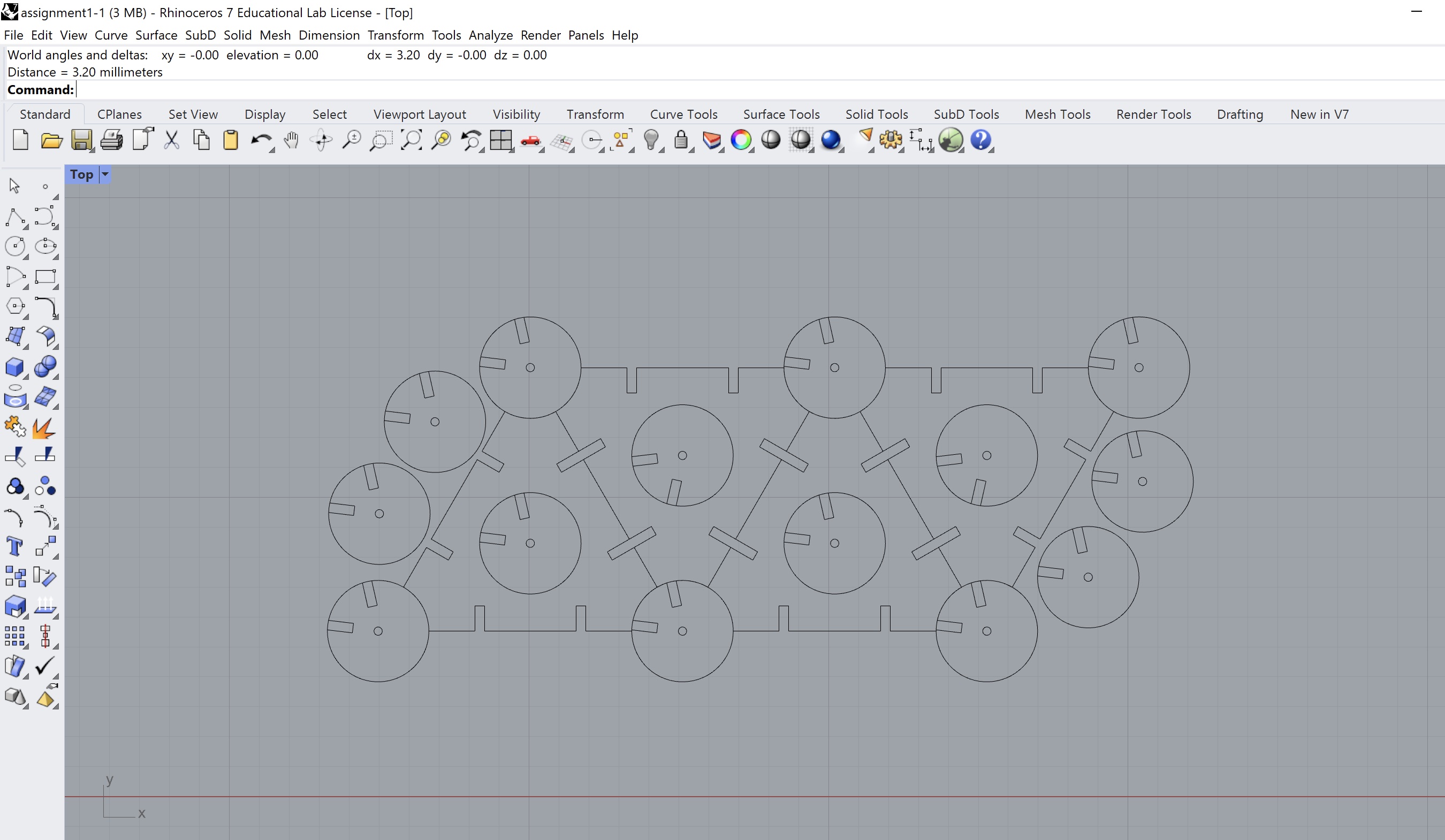Screen dimensions: 1445x840
Task: Save the model with the floppy disk icon
Action: coord(81,140)
